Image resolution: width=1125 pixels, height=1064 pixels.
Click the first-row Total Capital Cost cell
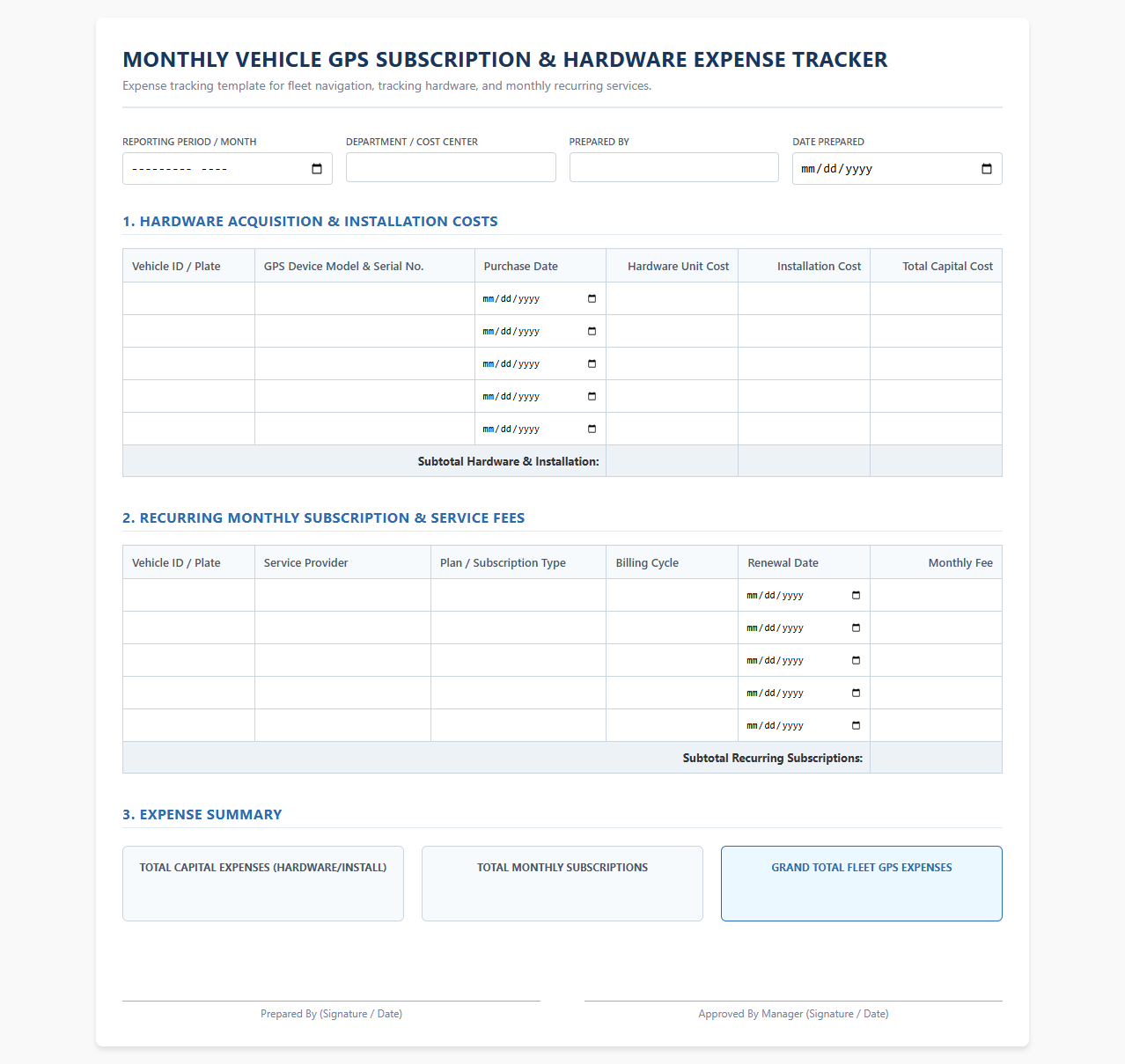936,299
